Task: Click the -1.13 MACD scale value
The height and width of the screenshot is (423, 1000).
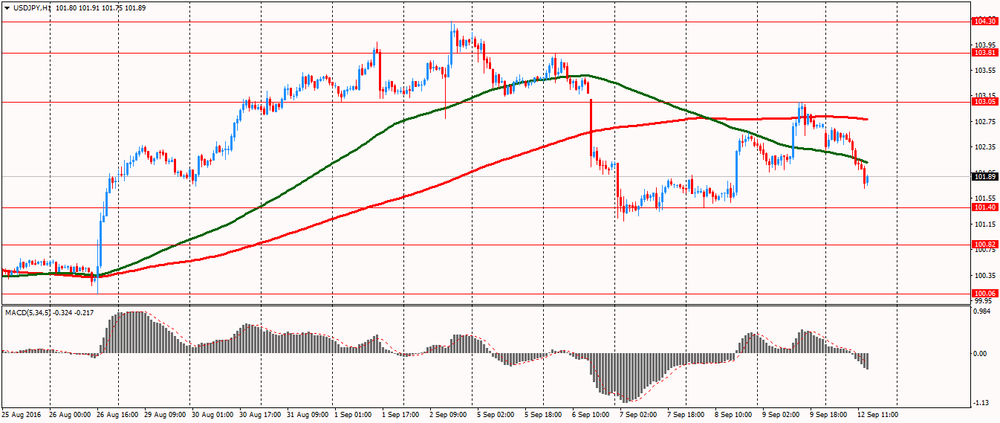Action: coord(982,403)
